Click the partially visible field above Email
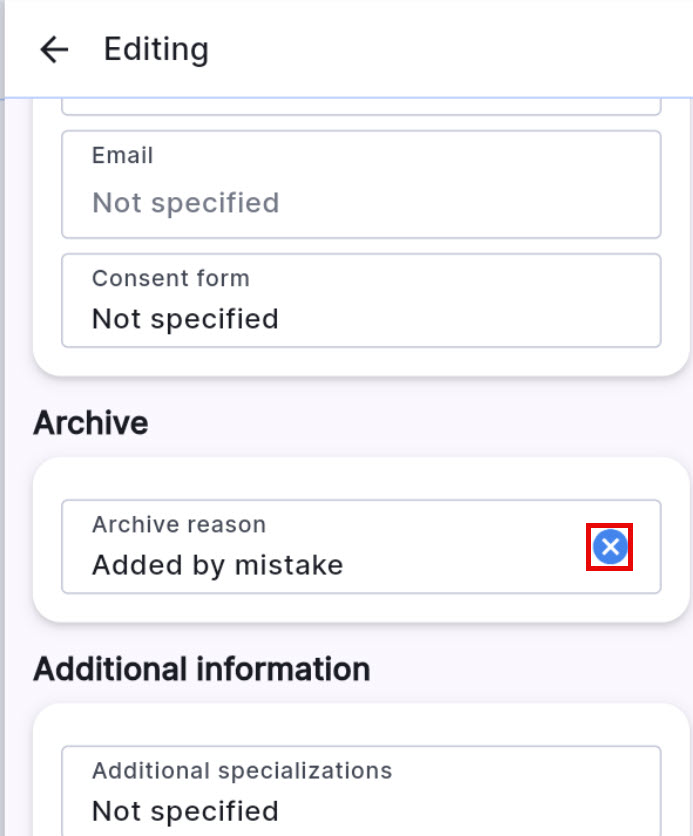 coord(360,107)
